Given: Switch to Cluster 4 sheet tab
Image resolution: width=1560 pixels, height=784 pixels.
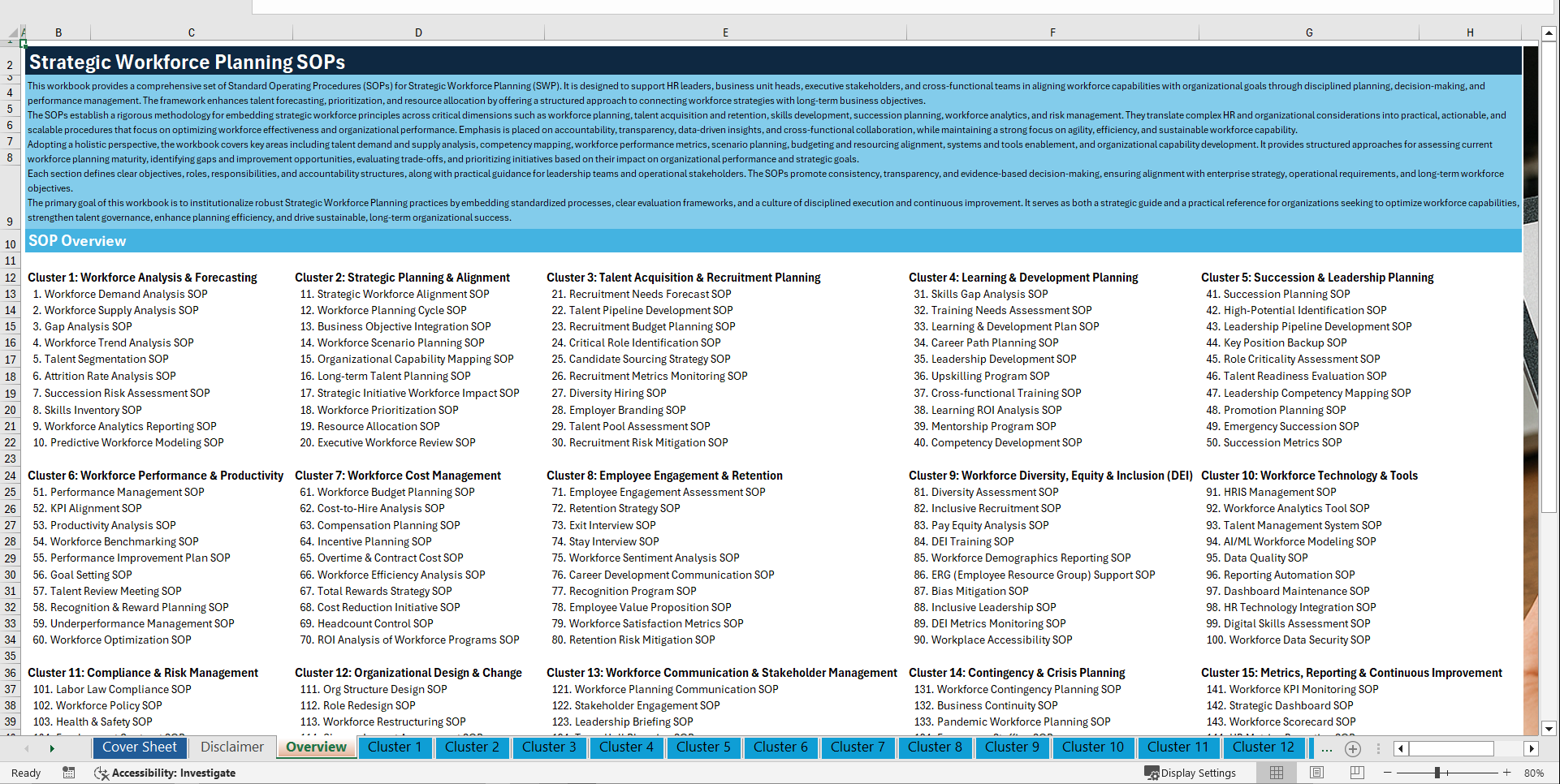Looking at the screenshot, I should (626, 747).
